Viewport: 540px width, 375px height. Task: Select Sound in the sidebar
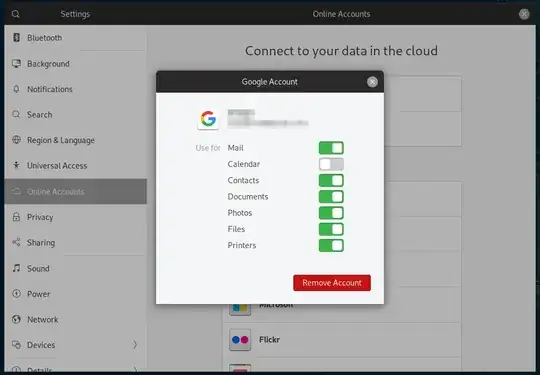[x=76, y=268]
